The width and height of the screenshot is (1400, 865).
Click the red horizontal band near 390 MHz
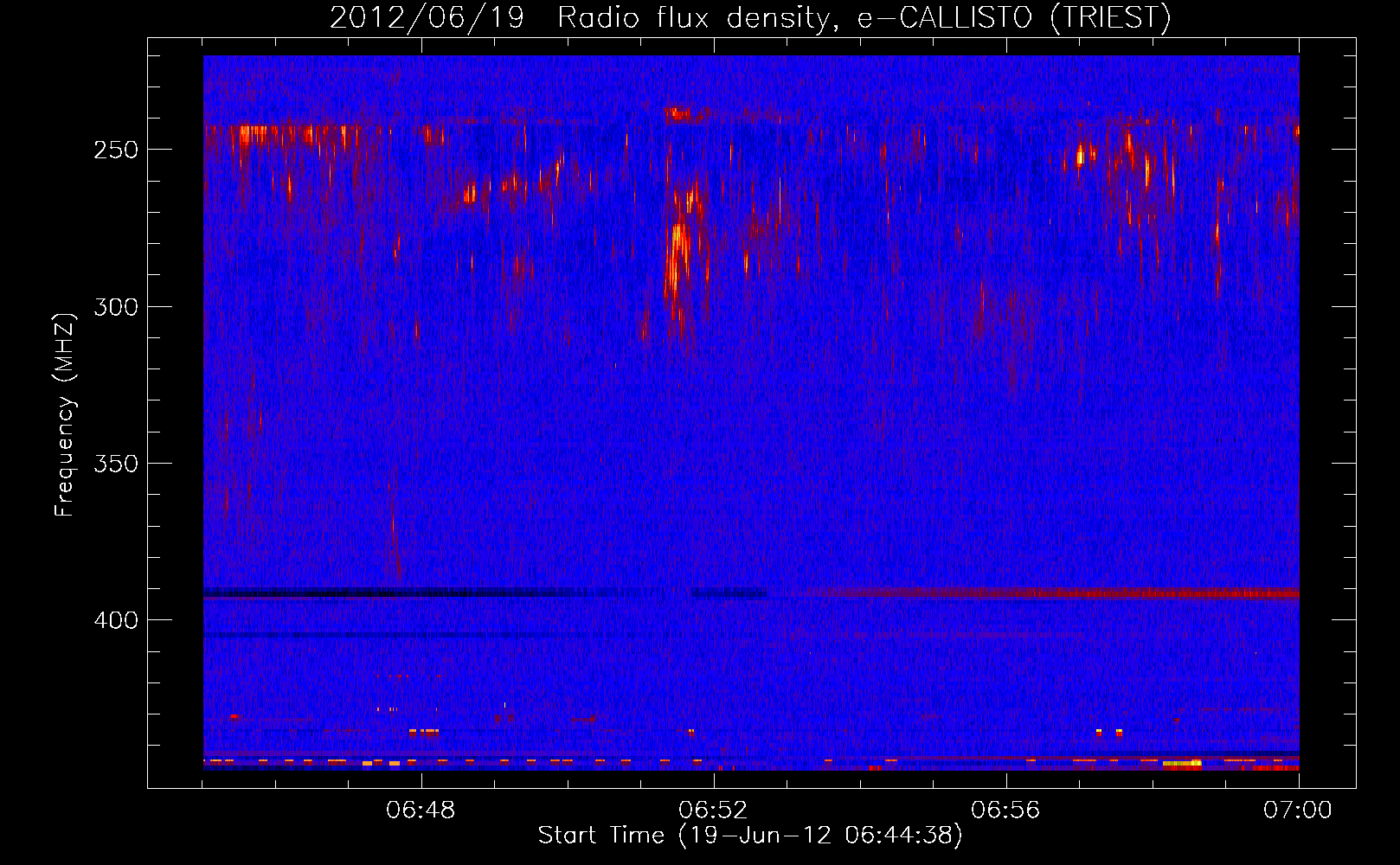(1047, 593)
